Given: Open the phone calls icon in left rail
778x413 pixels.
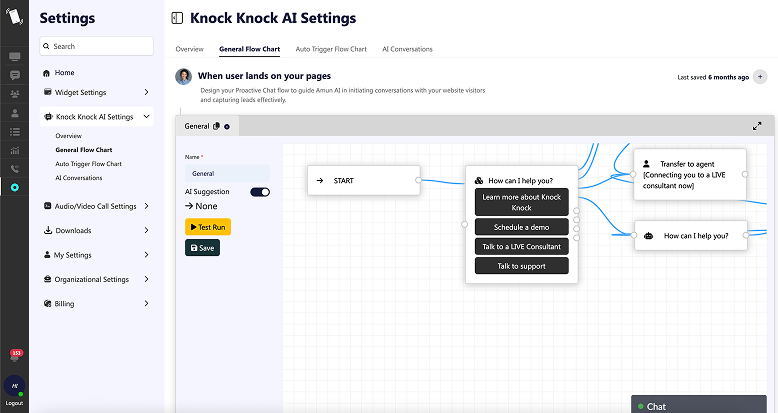Looking at the screenshot, I should click(14, 168).
